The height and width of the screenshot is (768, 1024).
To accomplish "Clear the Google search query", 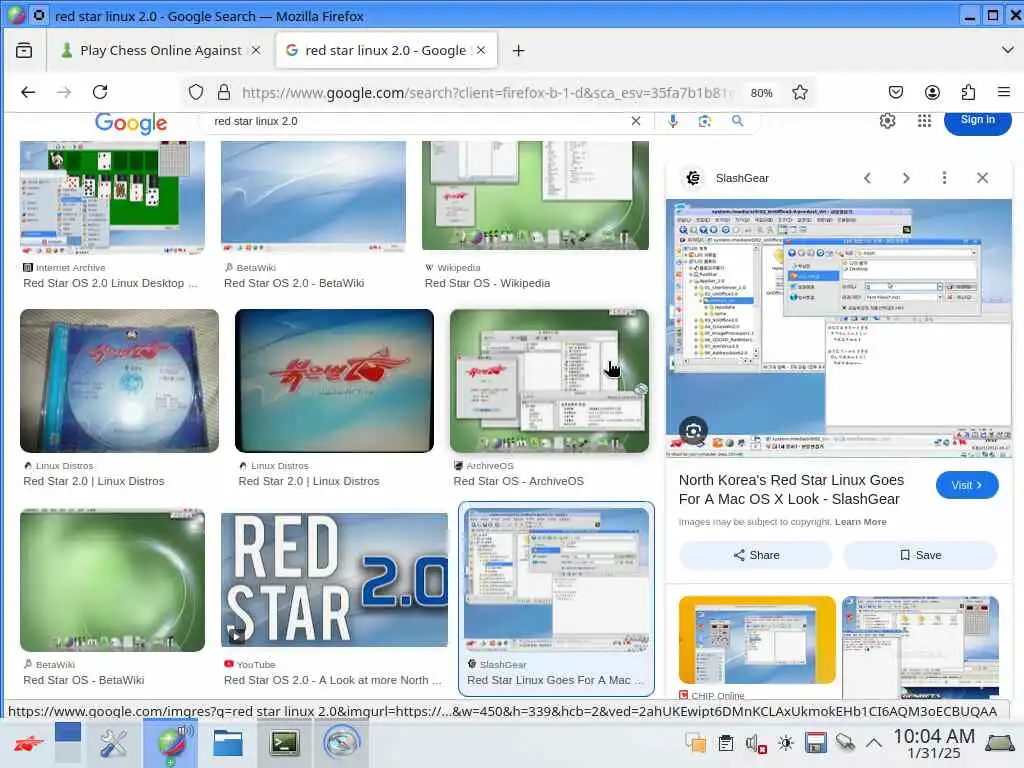I will pyautogui.click(x=636, y=121).
